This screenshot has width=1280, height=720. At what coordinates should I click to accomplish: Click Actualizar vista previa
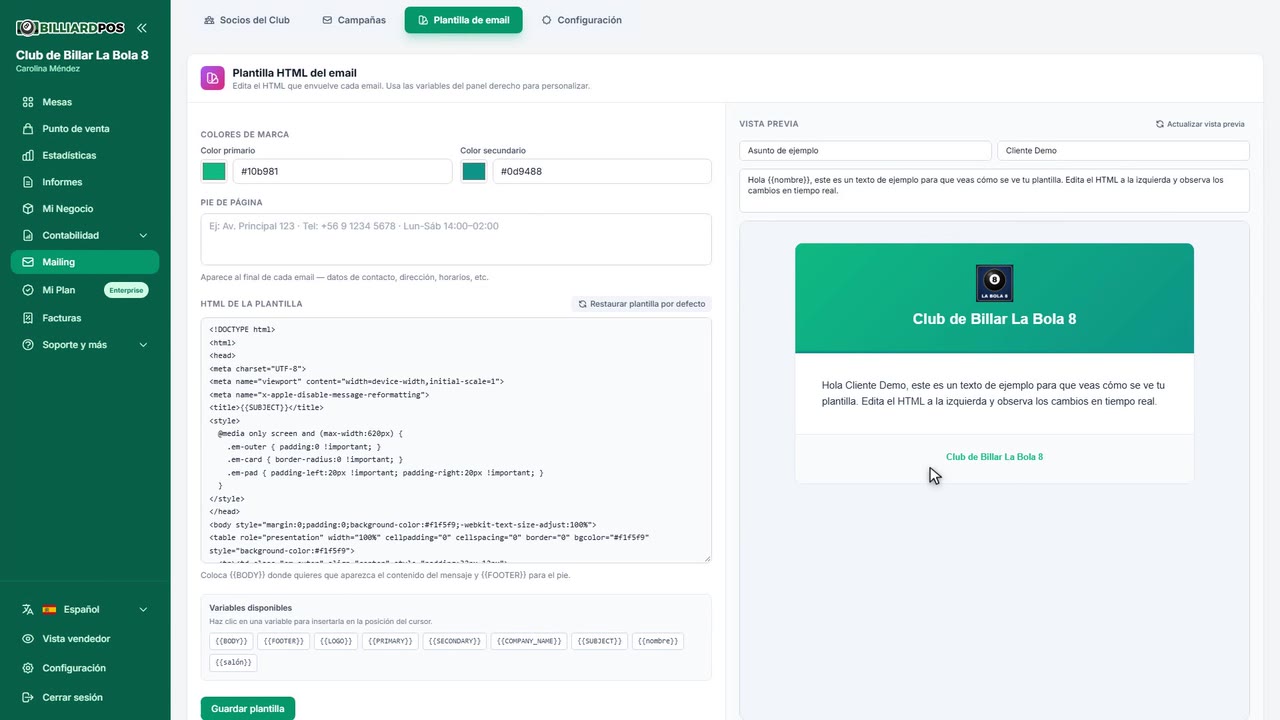pos(1200,124)
